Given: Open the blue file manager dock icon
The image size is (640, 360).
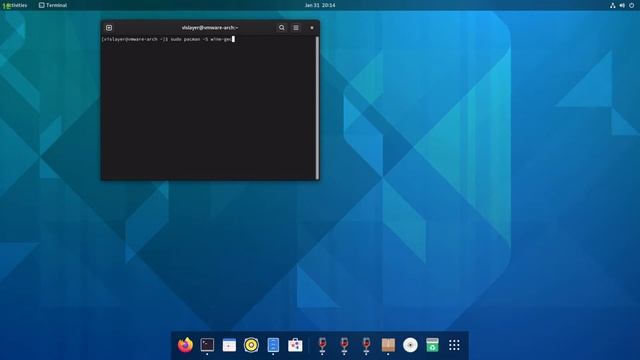Looking at the screenshot, I should point(273,345).
